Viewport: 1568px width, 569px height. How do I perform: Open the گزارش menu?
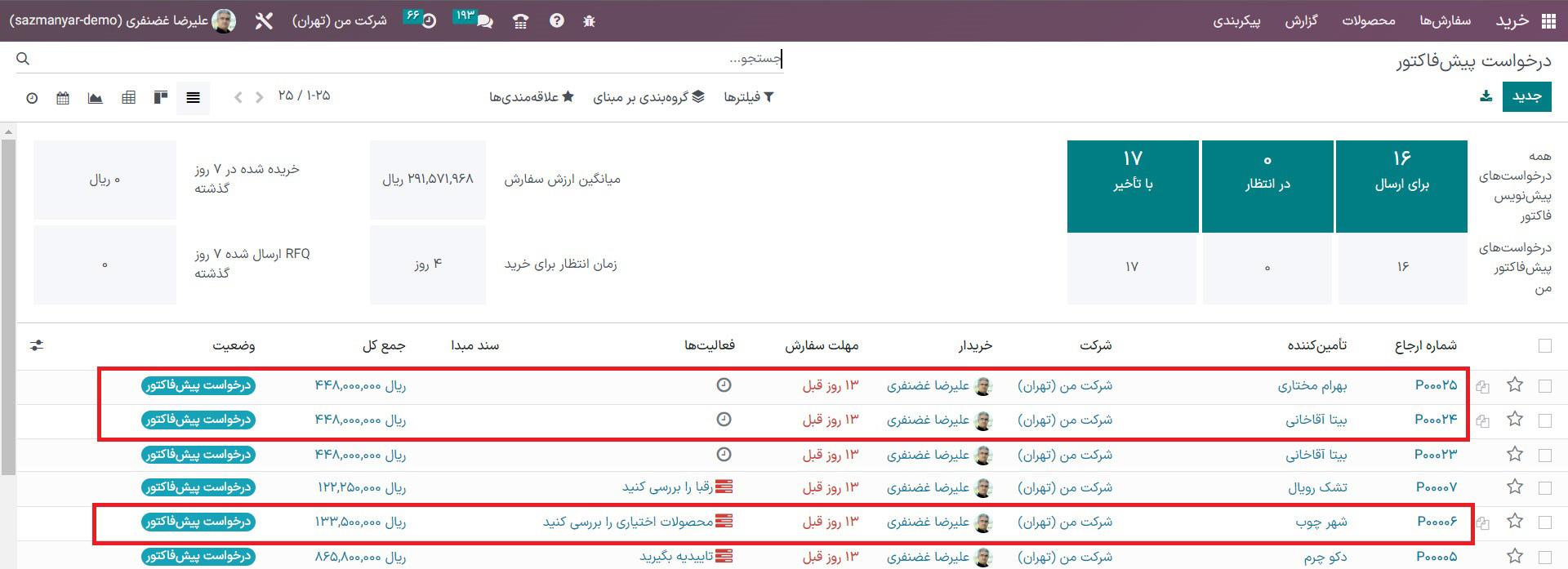pyautogui.click(x=1301, y=21)
